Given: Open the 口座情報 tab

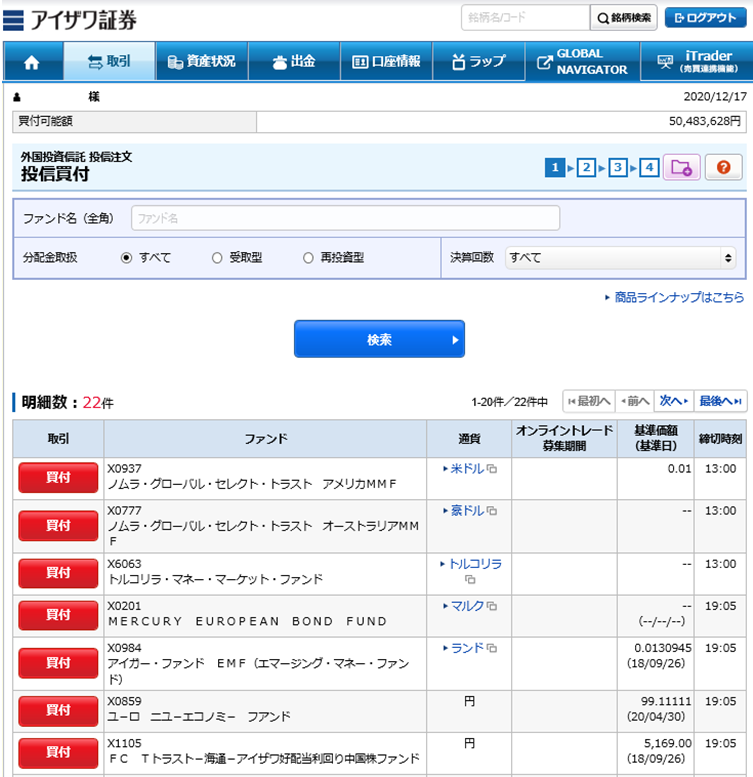Looking at the screenshot, I should click(386, 61).
